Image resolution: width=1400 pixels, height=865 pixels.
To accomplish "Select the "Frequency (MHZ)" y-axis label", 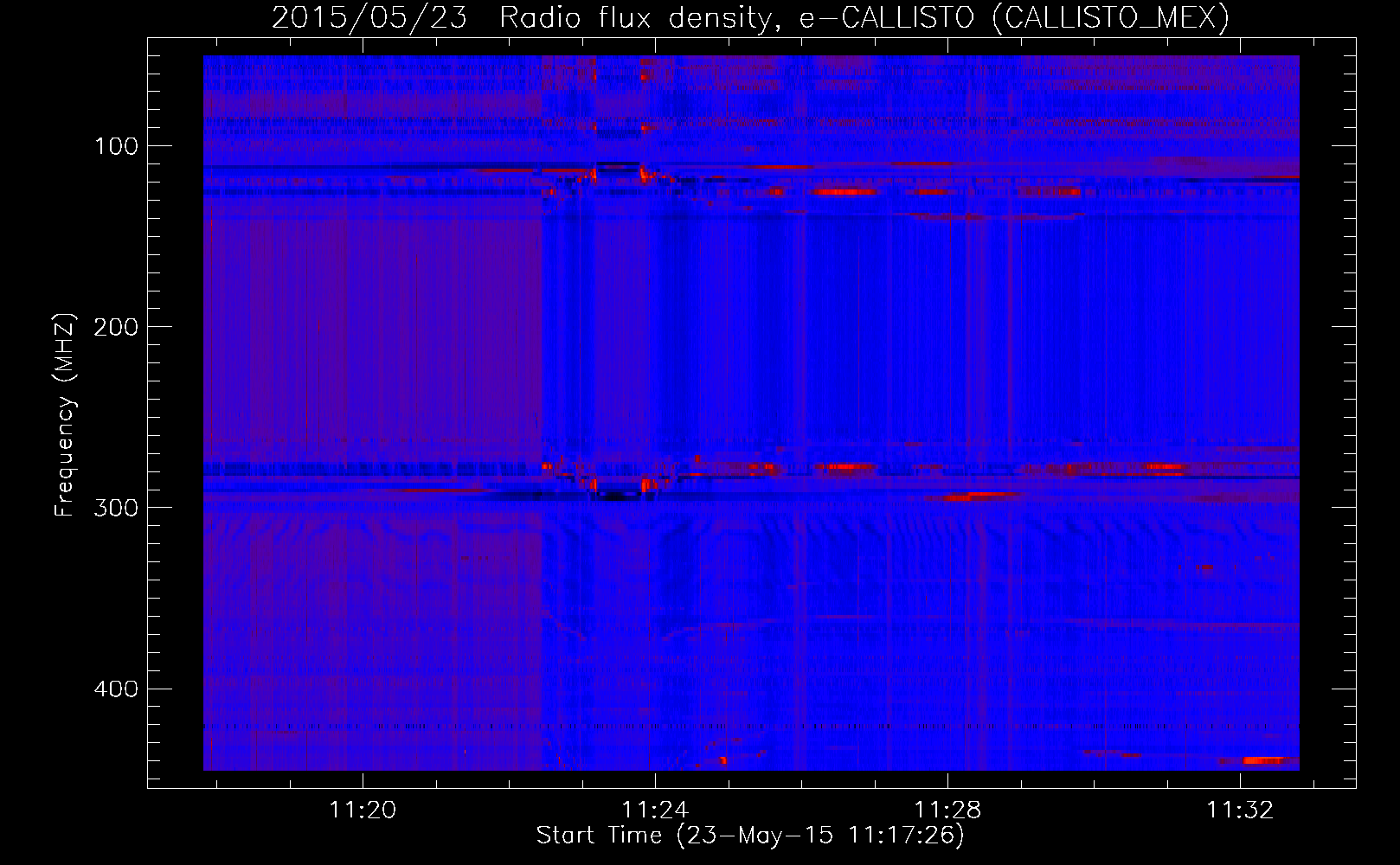I will (x=65, y=414).
